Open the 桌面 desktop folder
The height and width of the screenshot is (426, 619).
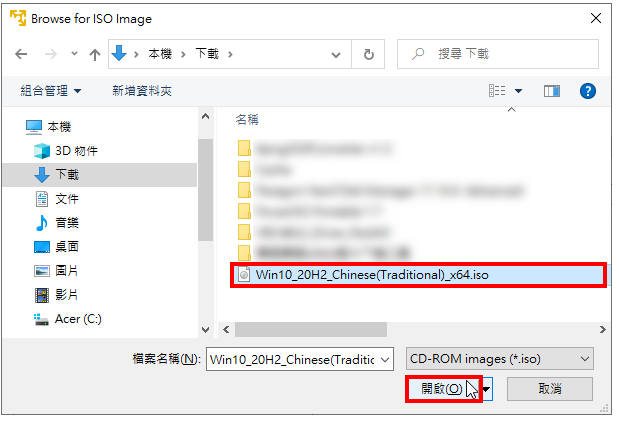[57, 247]
